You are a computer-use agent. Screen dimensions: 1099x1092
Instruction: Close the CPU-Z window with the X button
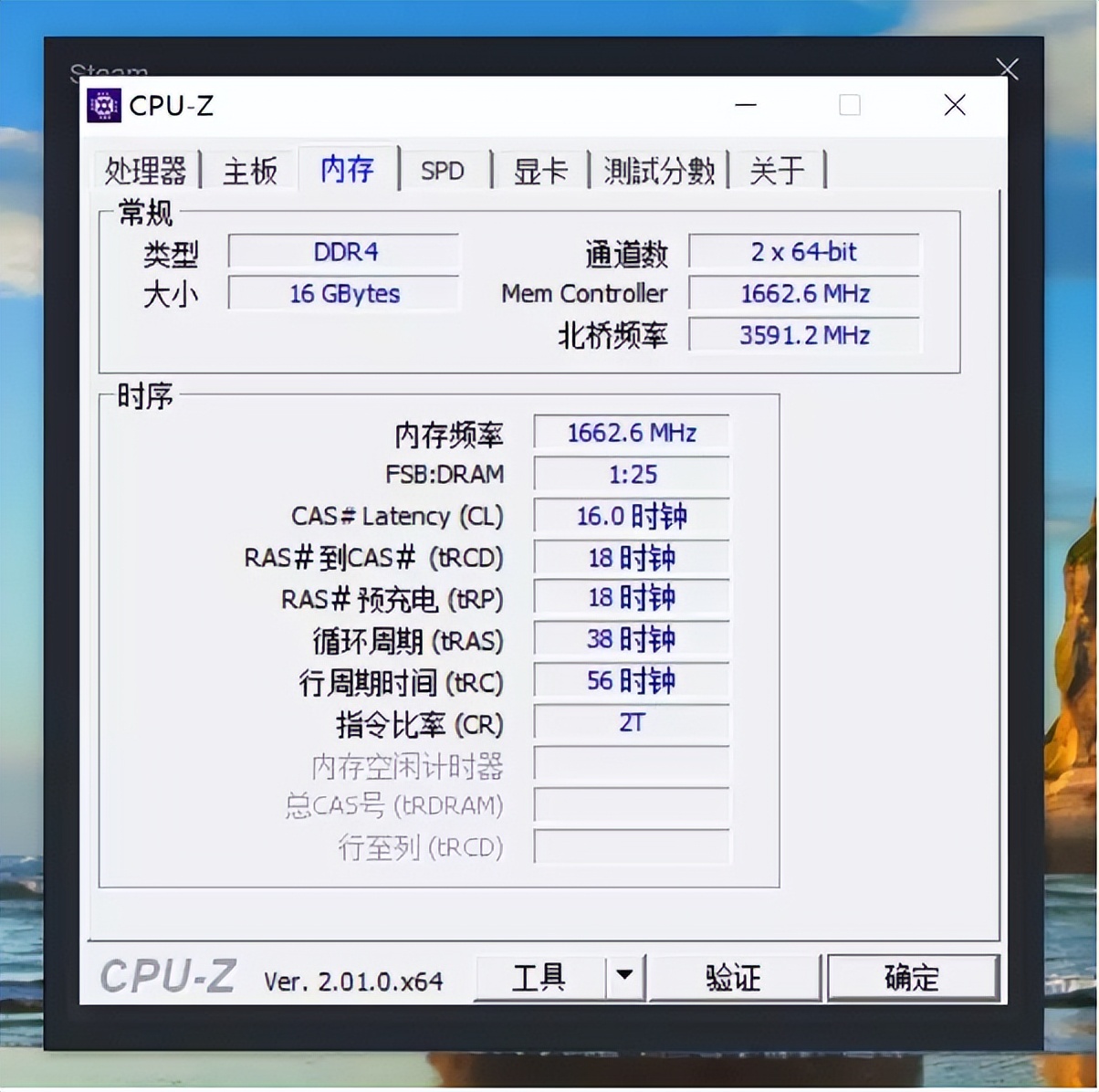click(x=954, y=105)
